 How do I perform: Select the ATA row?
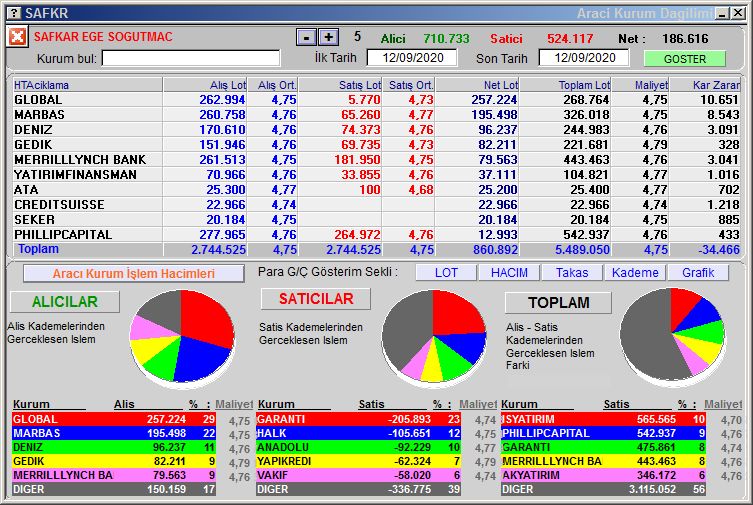[x=377, y=190]
